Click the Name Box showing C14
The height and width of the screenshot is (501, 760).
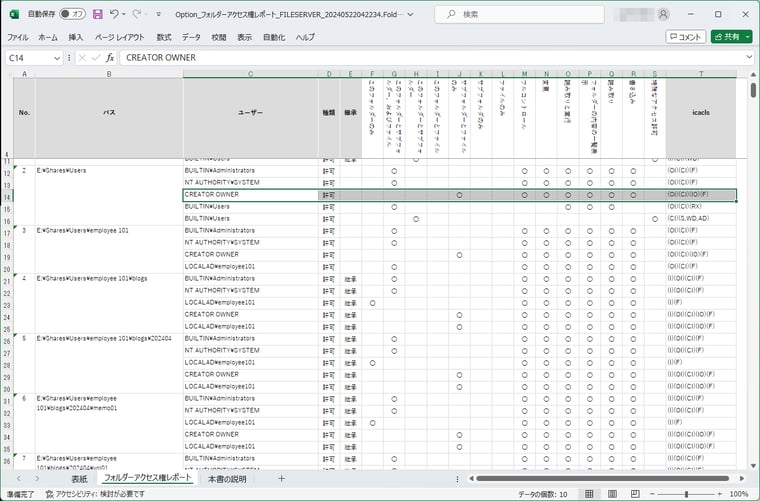click(x=29, y=58)
